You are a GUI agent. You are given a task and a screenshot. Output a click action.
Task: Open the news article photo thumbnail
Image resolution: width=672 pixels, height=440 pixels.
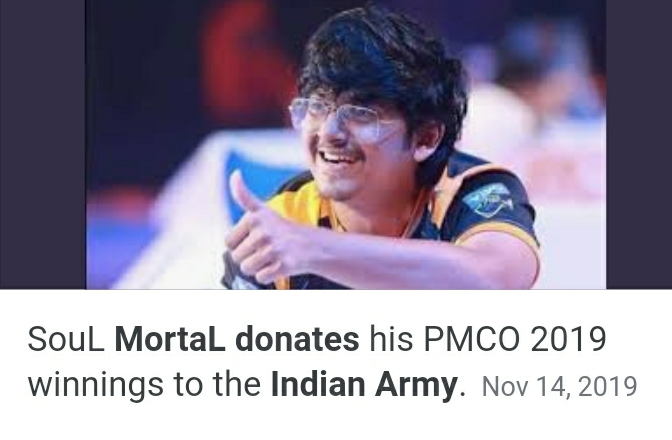tap(346, 144)
